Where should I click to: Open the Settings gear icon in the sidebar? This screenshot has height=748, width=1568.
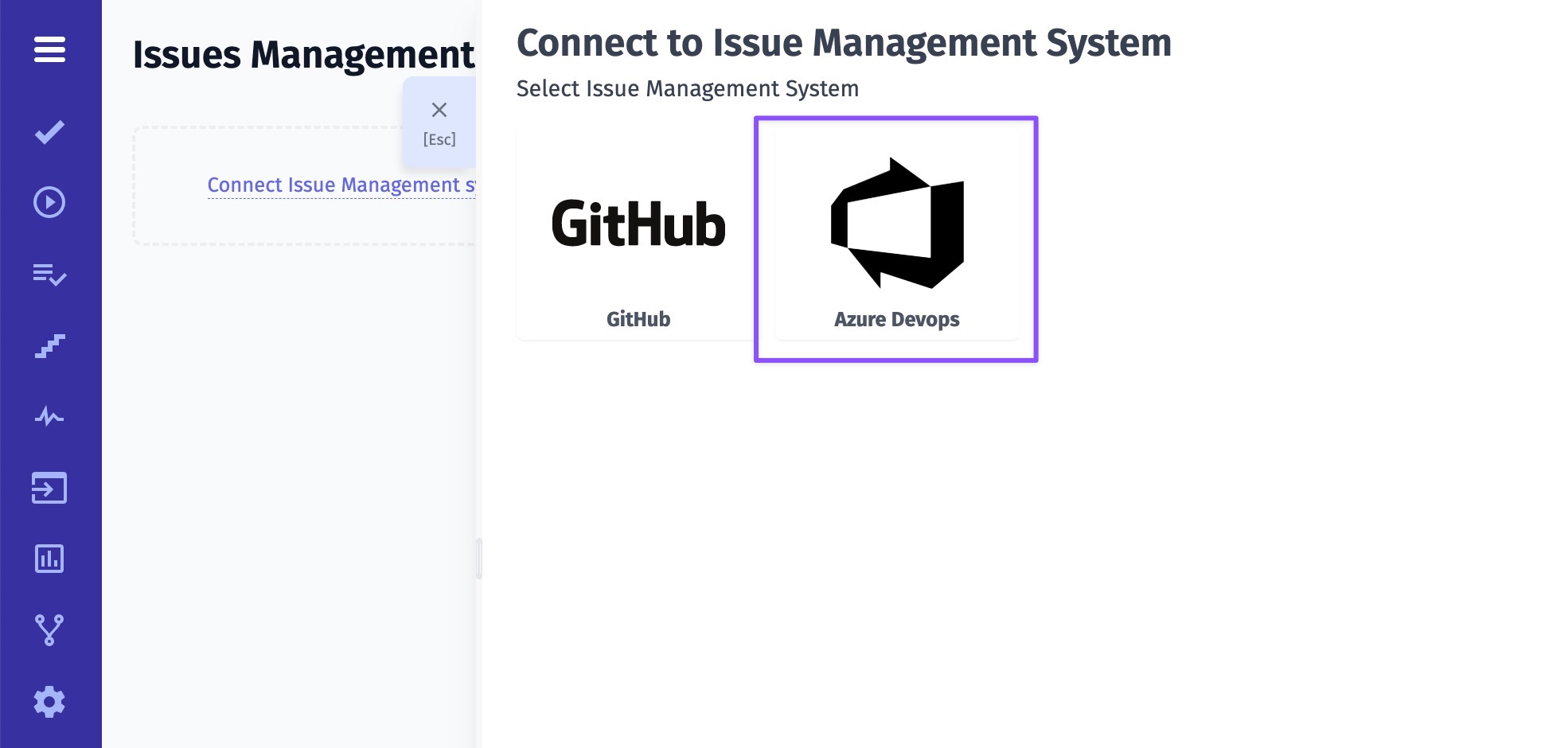tap(49, 702)
